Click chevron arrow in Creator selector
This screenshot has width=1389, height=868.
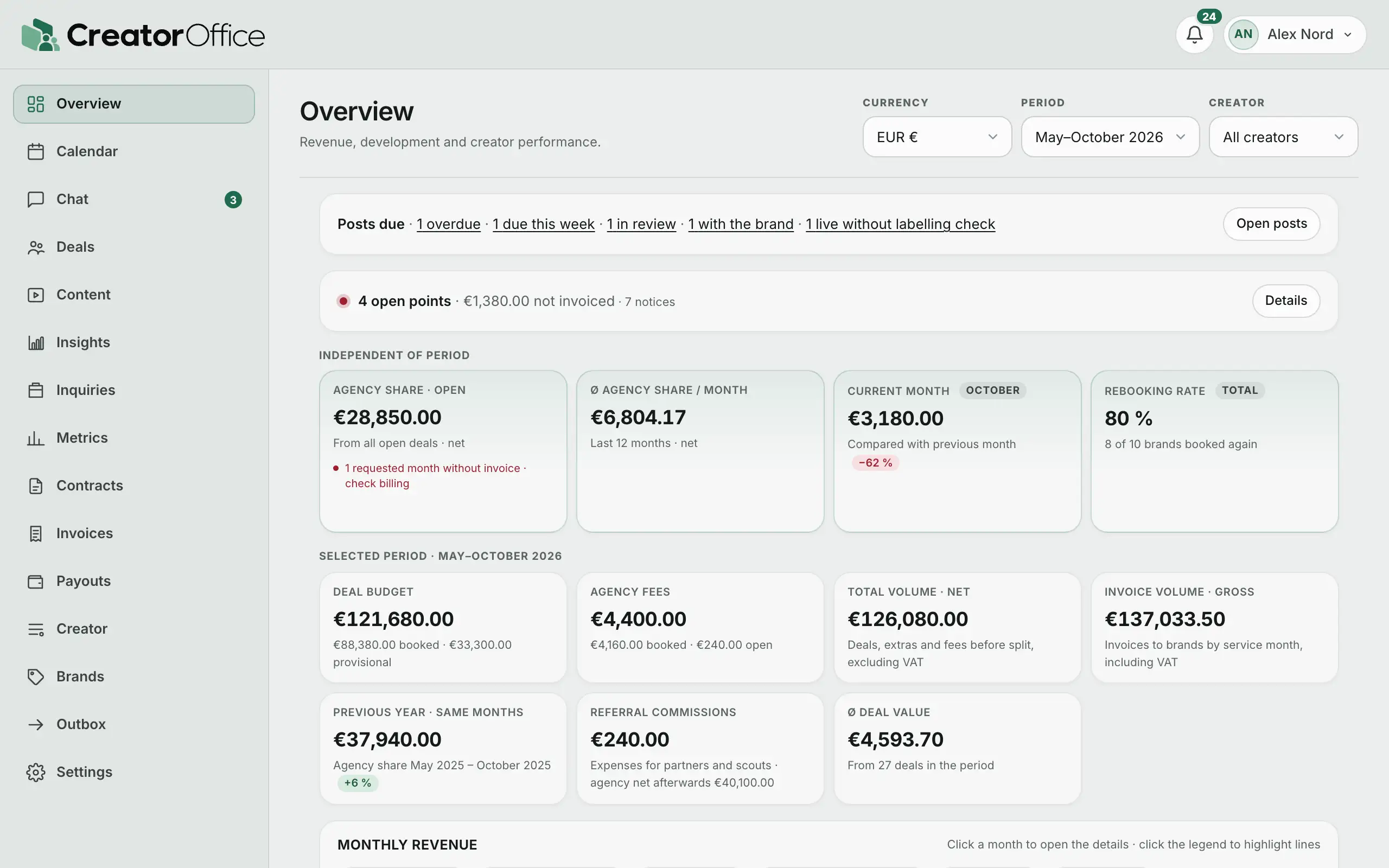click(1339, 137)
